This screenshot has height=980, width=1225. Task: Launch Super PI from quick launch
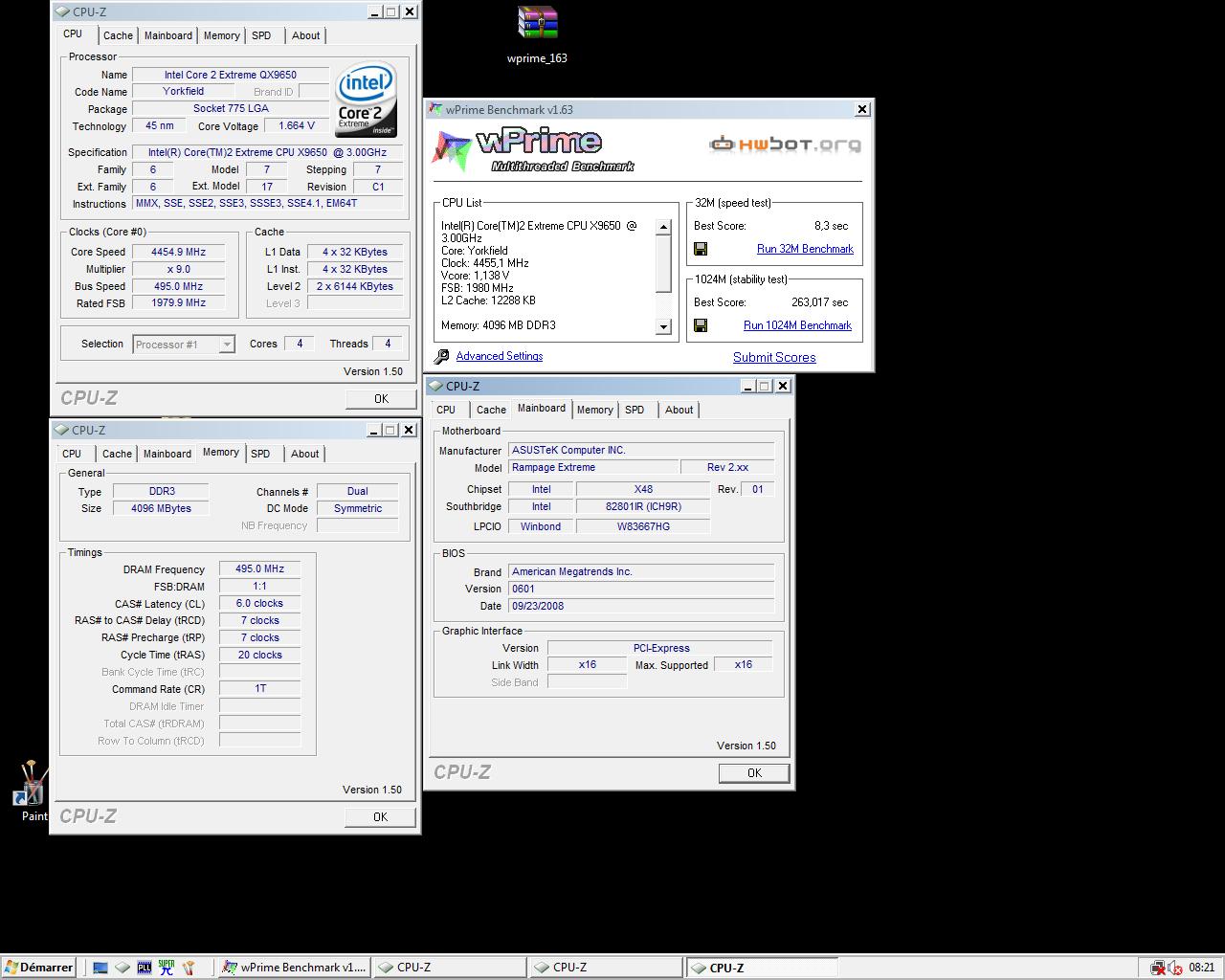[167, 968]
